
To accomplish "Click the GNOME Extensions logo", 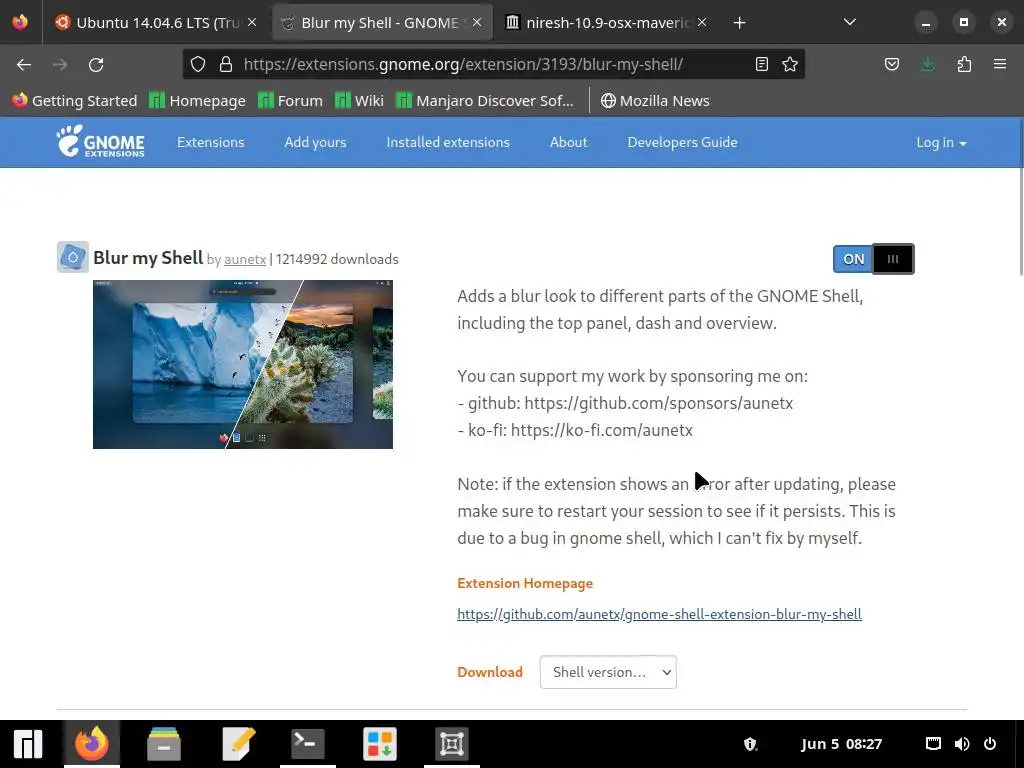I will point(101,142).
